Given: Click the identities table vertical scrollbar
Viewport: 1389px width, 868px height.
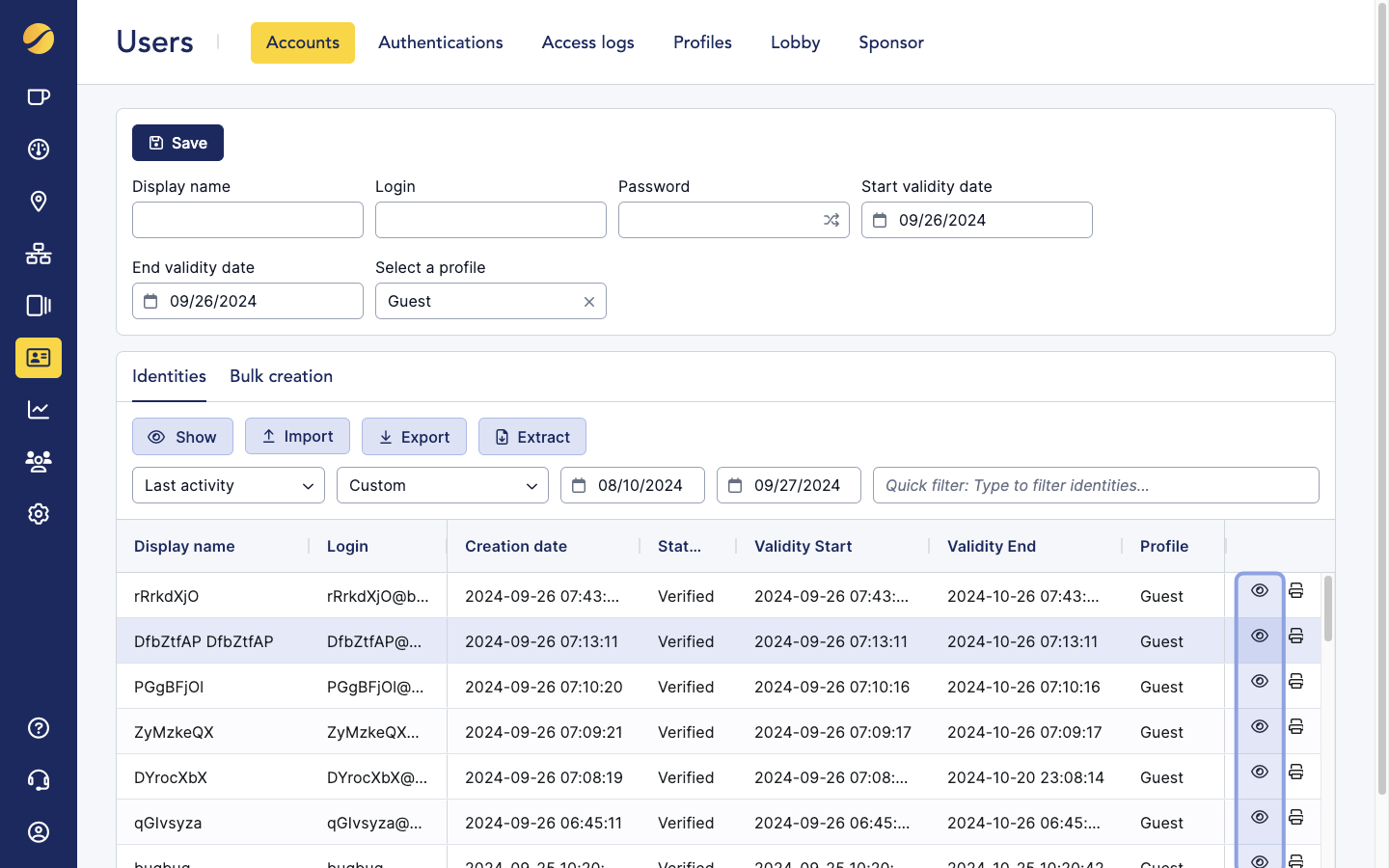Looking at the screenshot, I should [x=1328, y=610].
